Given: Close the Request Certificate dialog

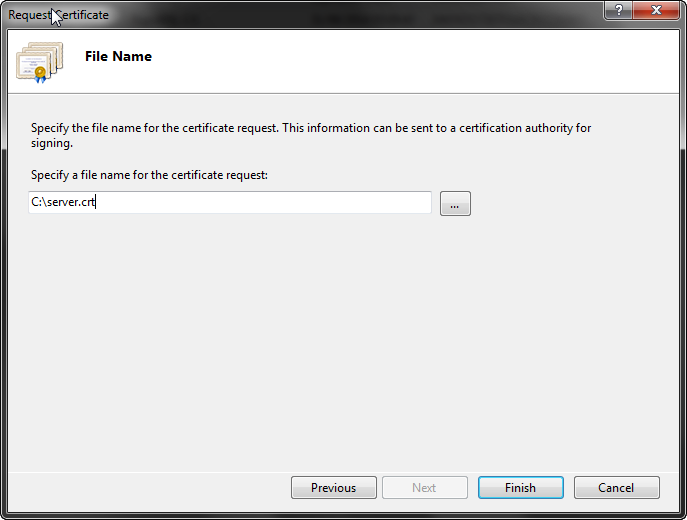Looking at the screenshot, I should [x=656, y=10].
